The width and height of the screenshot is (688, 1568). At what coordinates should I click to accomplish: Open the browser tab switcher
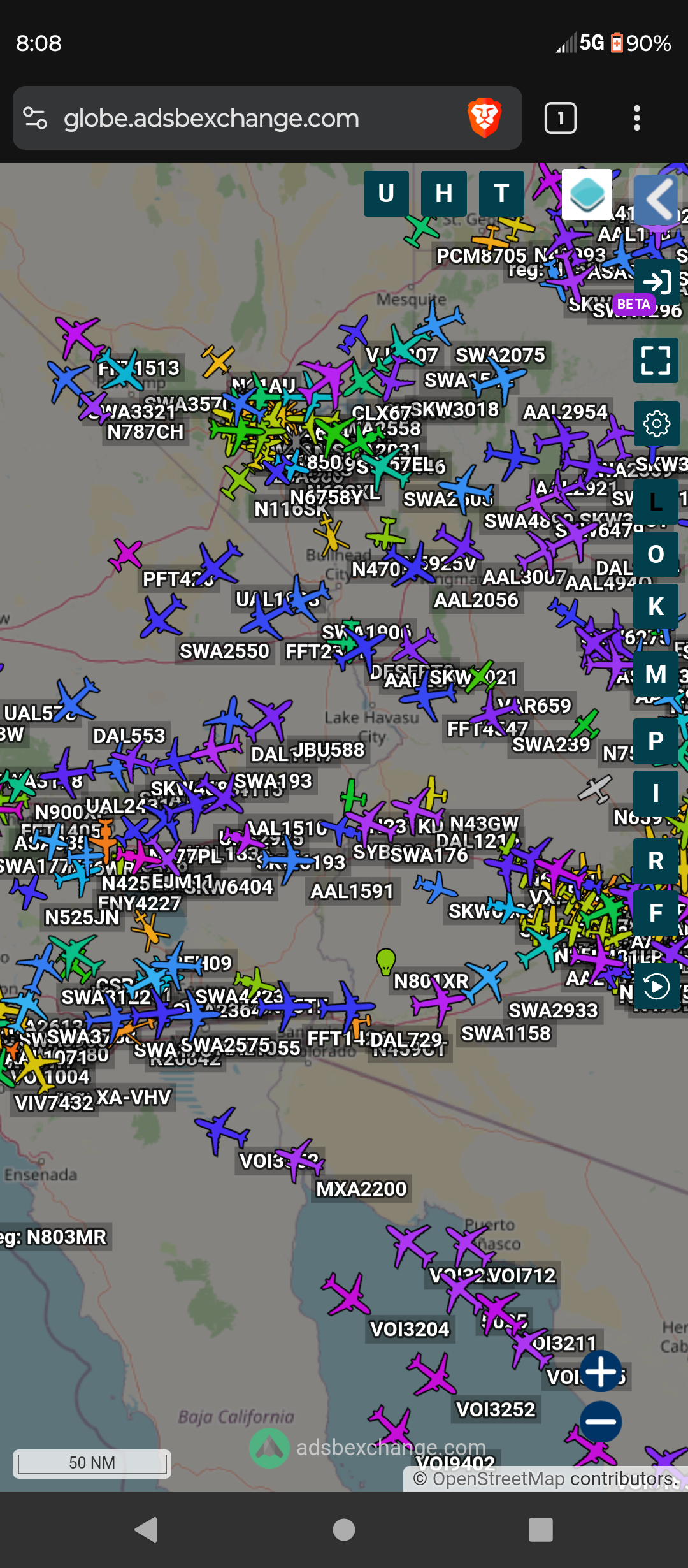561,119
